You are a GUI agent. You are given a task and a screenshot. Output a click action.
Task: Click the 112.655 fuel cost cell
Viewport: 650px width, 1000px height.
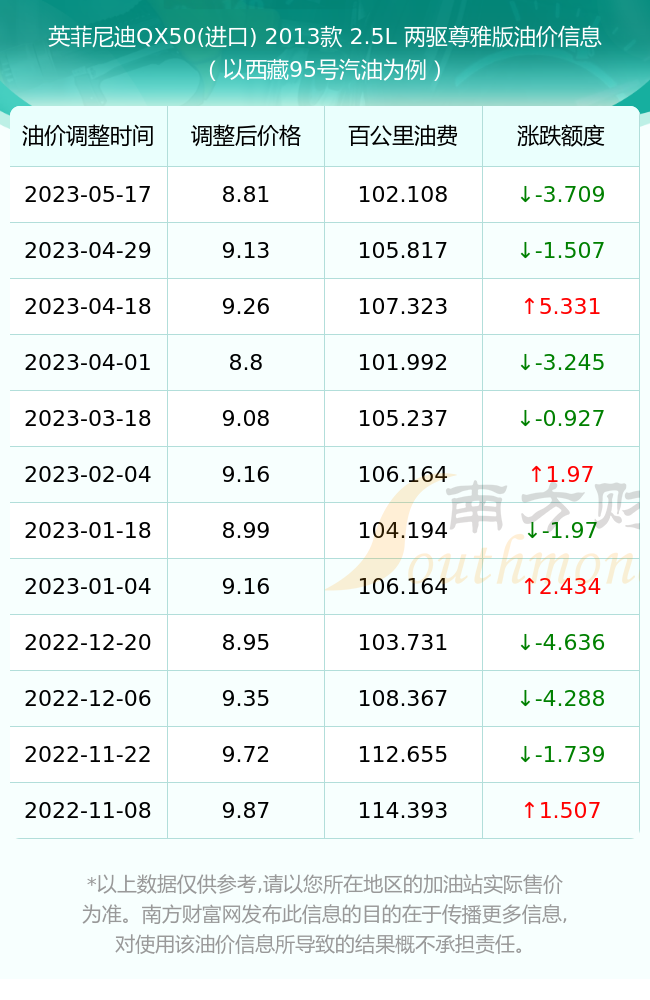tap(403, 754)
